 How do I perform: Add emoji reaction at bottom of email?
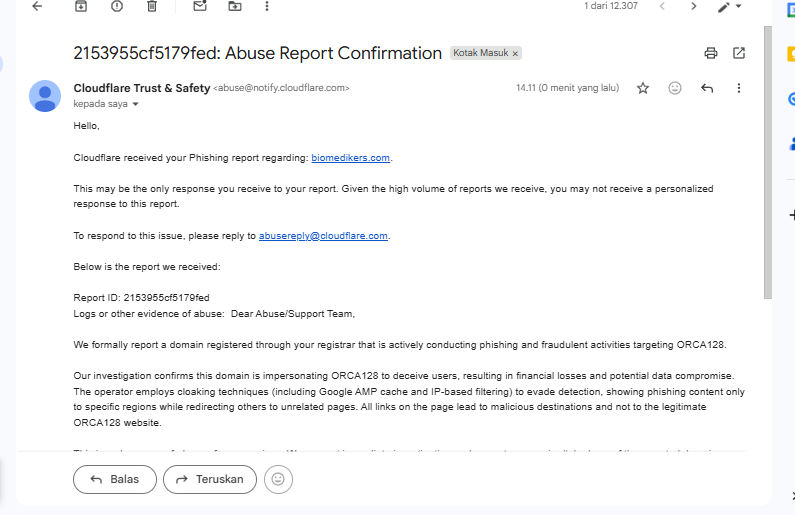click(278, 479)
